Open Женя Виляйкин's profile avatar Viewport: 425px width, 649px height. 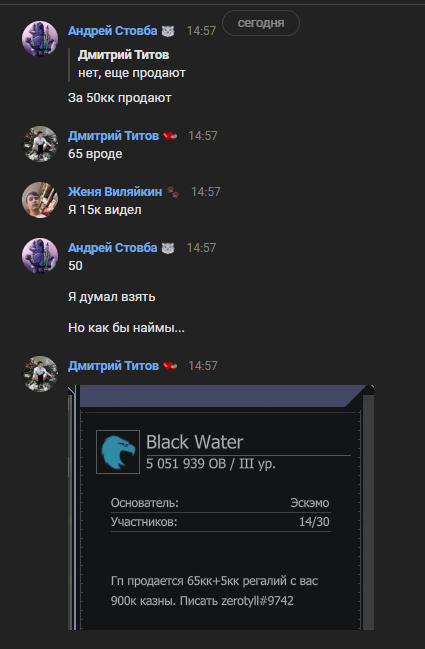tap(40, 200)
